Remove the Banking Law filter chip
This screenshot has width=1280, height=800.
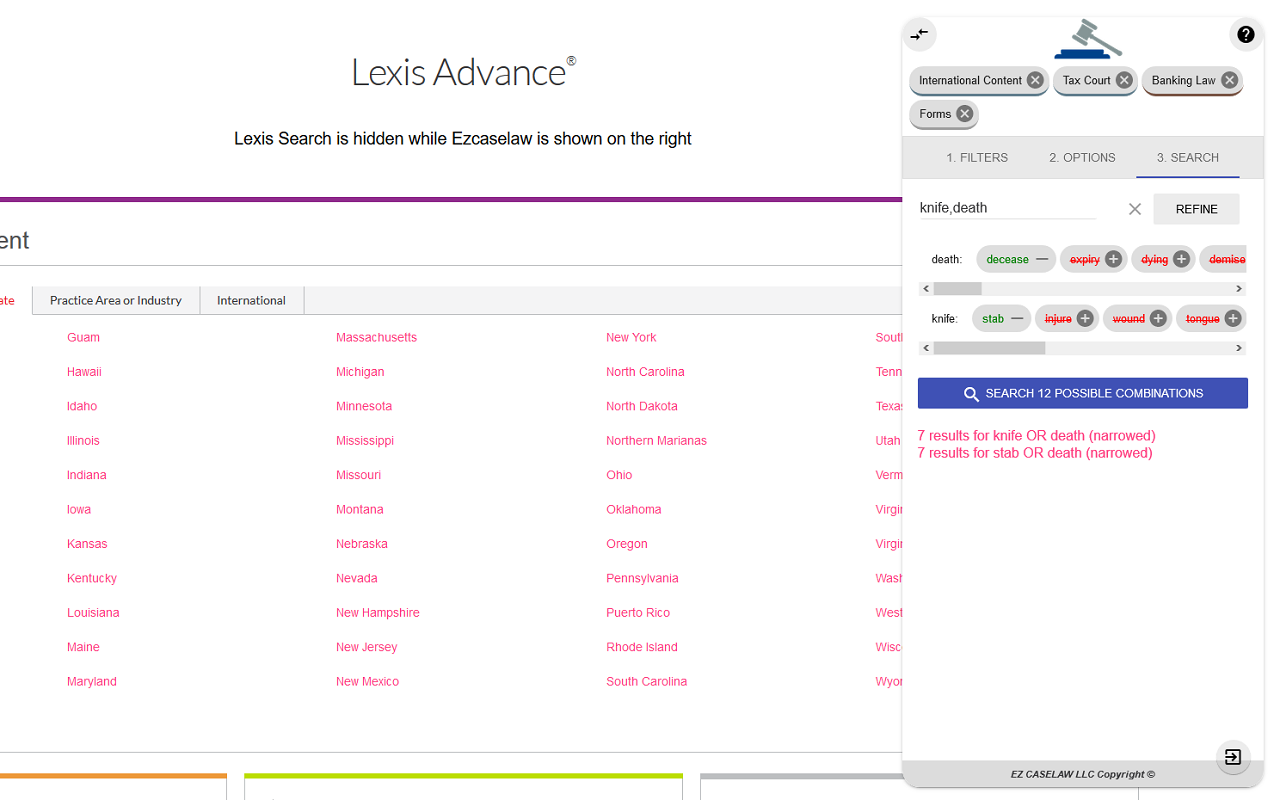pyautogui.click(x=1229, y=80)
